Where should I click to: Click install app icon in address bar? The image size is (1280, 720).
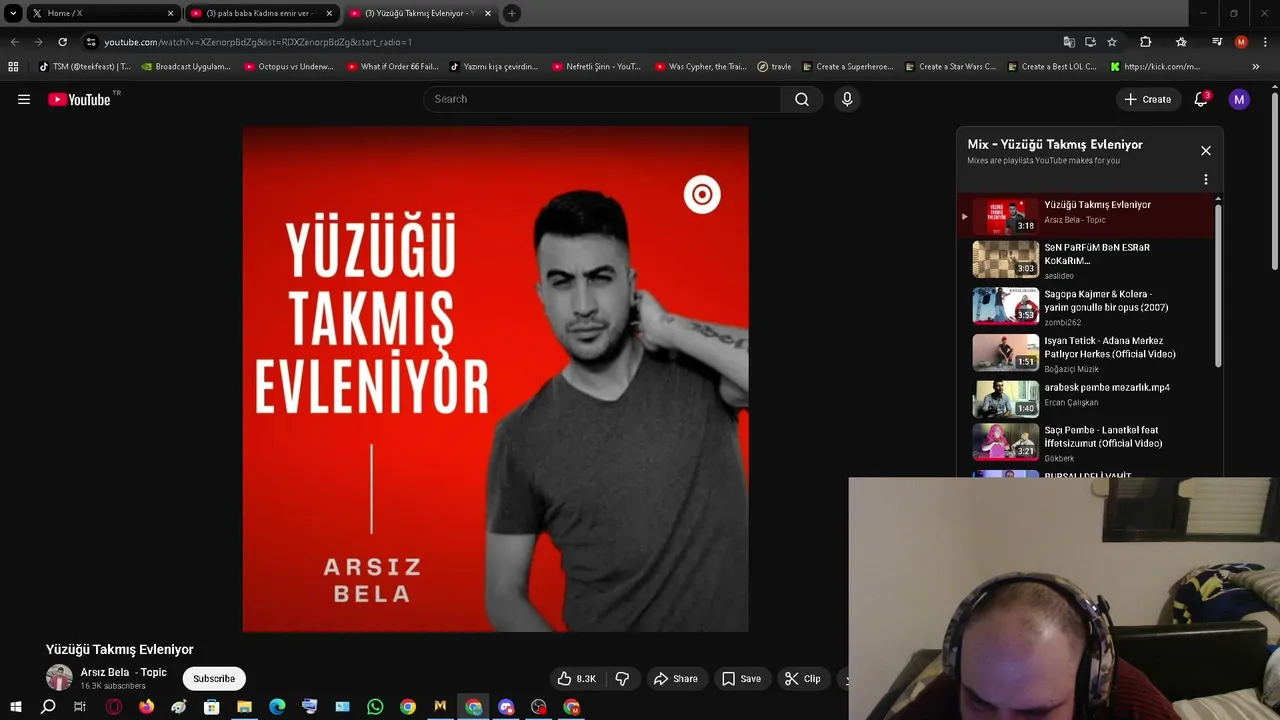(x=1090, y=42)
